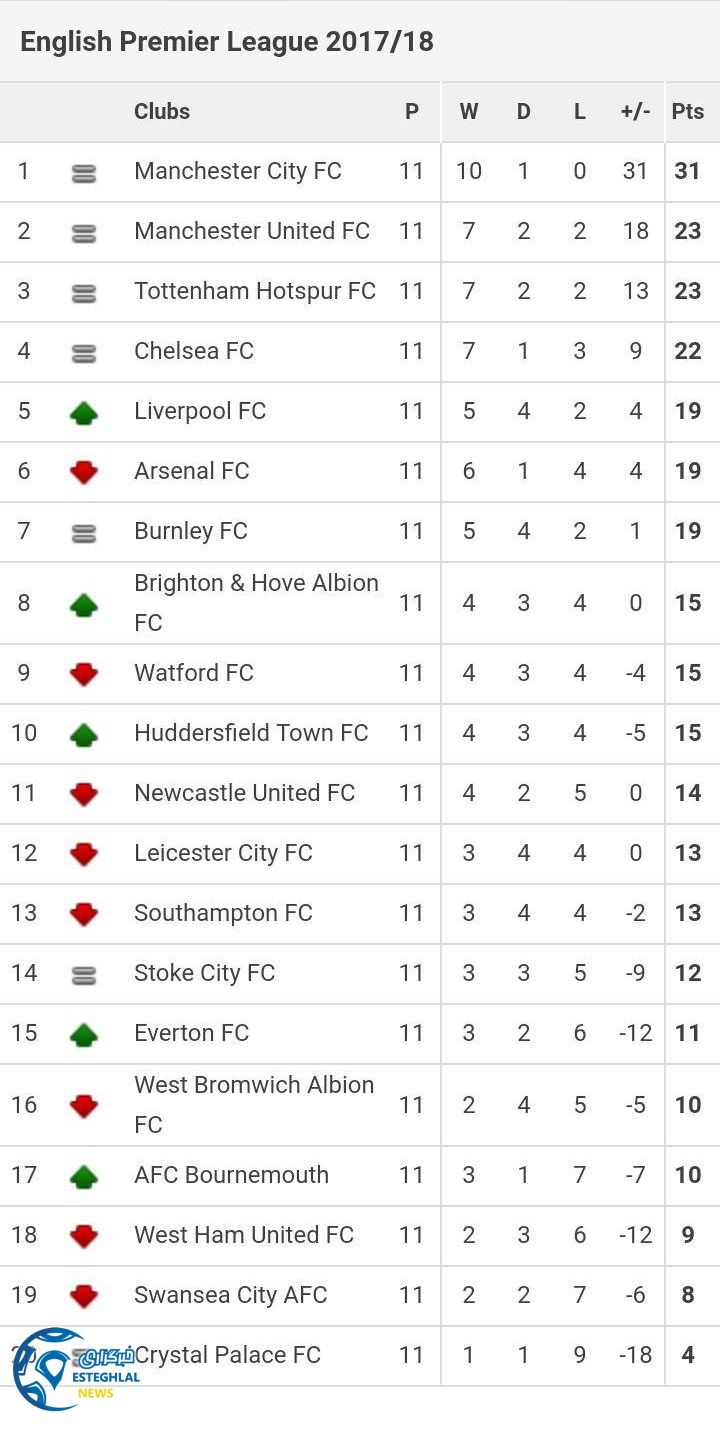Click Manchester City unchanged position icon
Viewport: 720px width, 1433px height.
tap(84, 173)
